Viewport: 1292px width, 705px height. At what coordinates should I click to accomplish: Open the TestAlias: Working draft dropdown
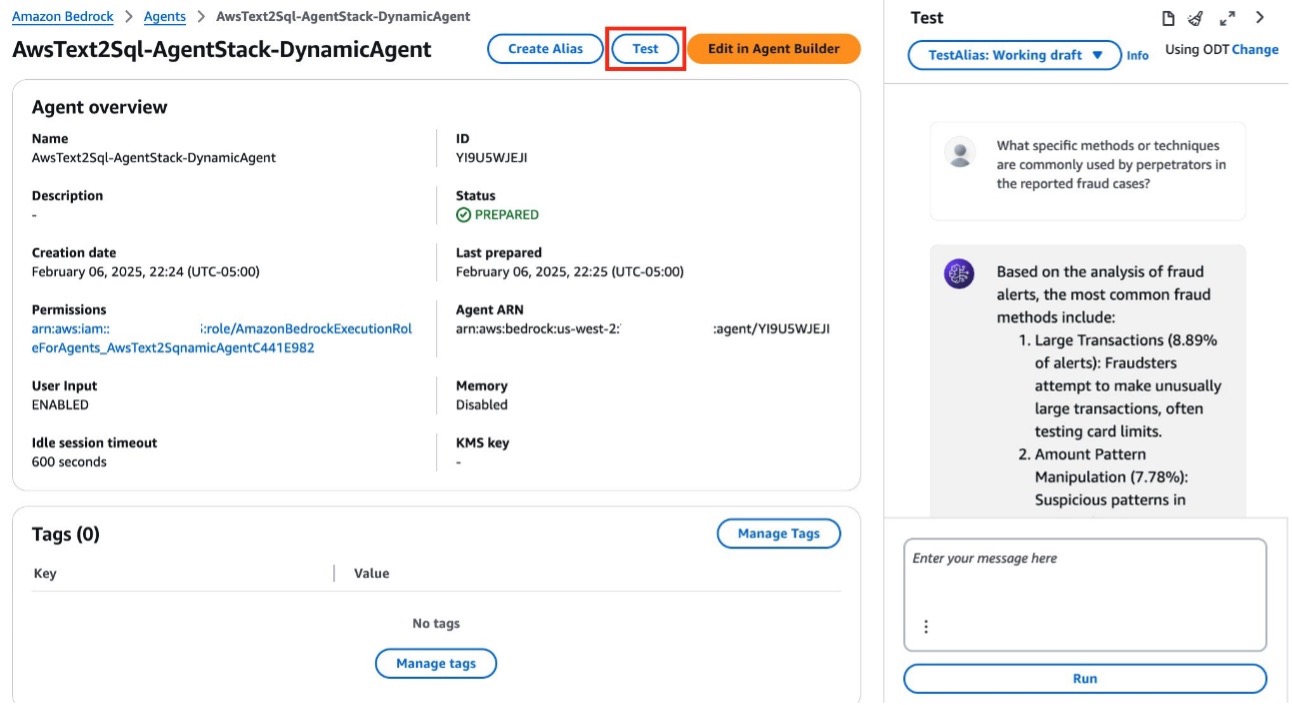1014,55
